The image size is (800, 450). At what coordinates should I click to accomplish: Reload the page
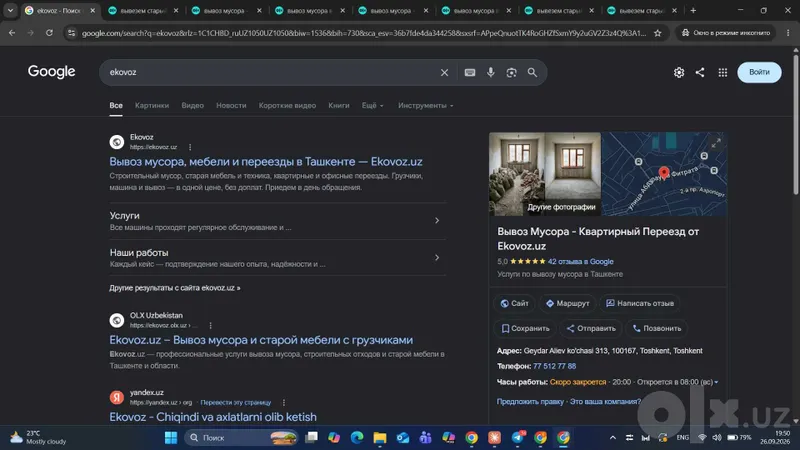[49, 33]
